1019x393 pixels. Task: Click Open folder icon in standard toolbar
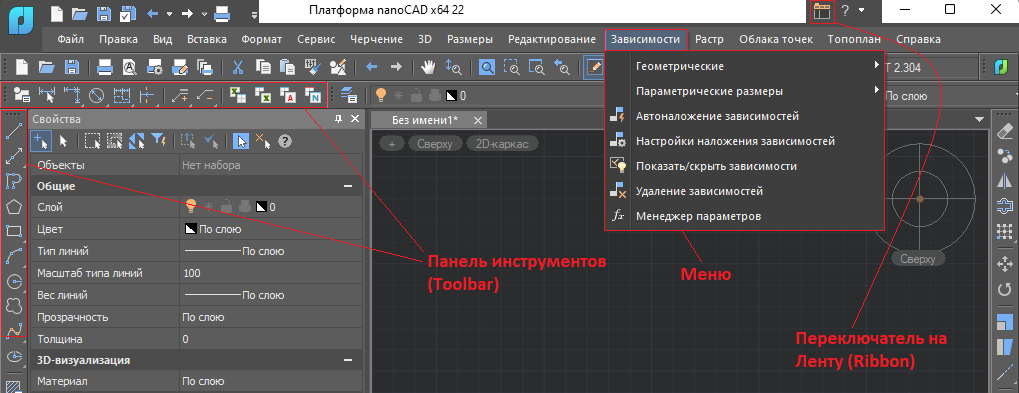point(46,66)
